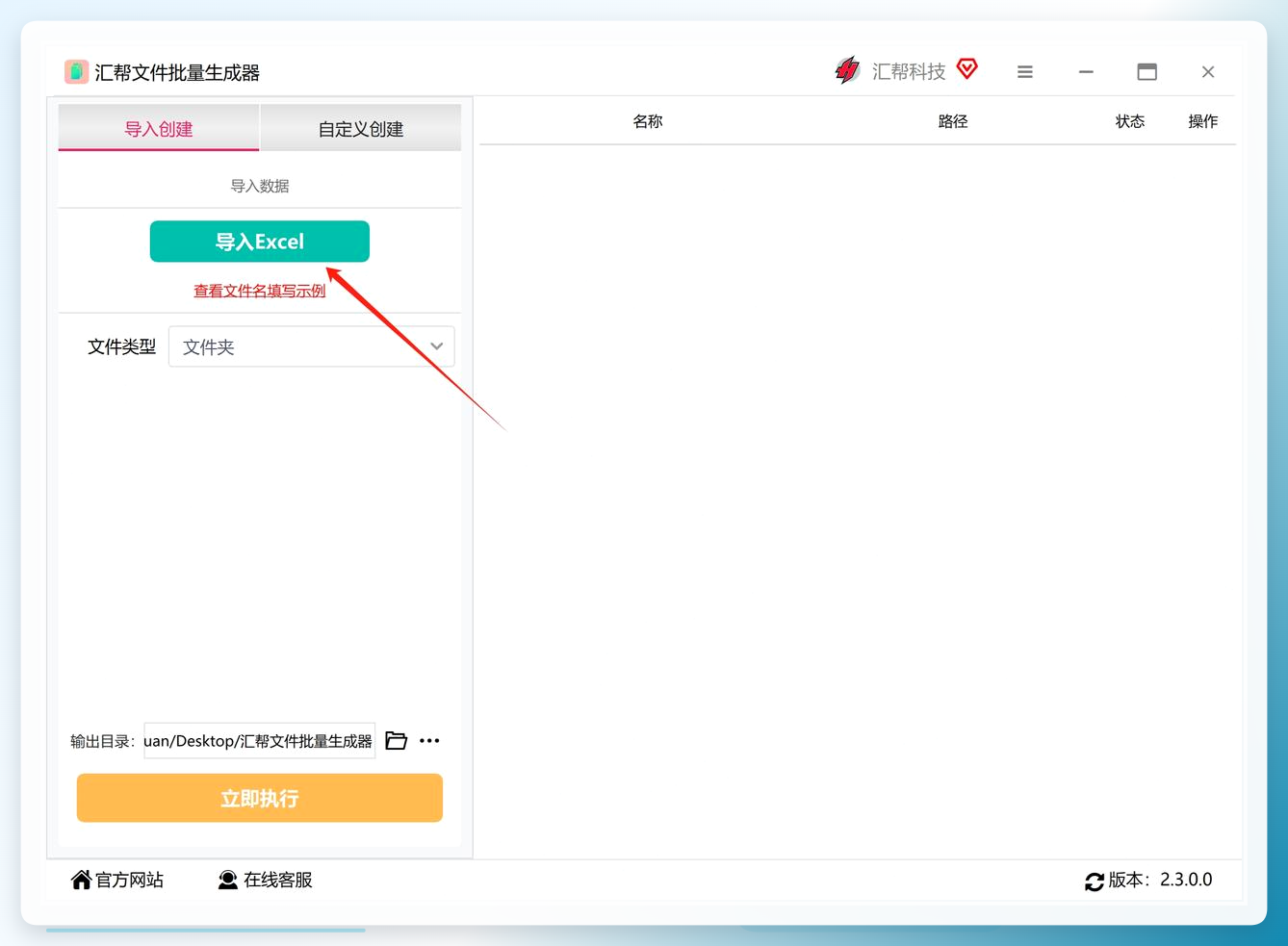
Task: Click the red heart diamond VIP icon
Action: click(967, 68)
